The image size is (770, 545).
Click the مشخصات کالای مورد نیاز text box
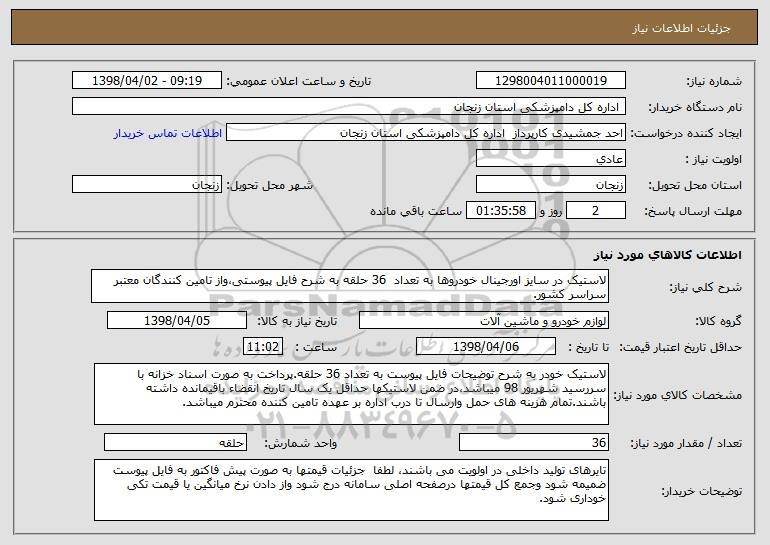[351, 394]
